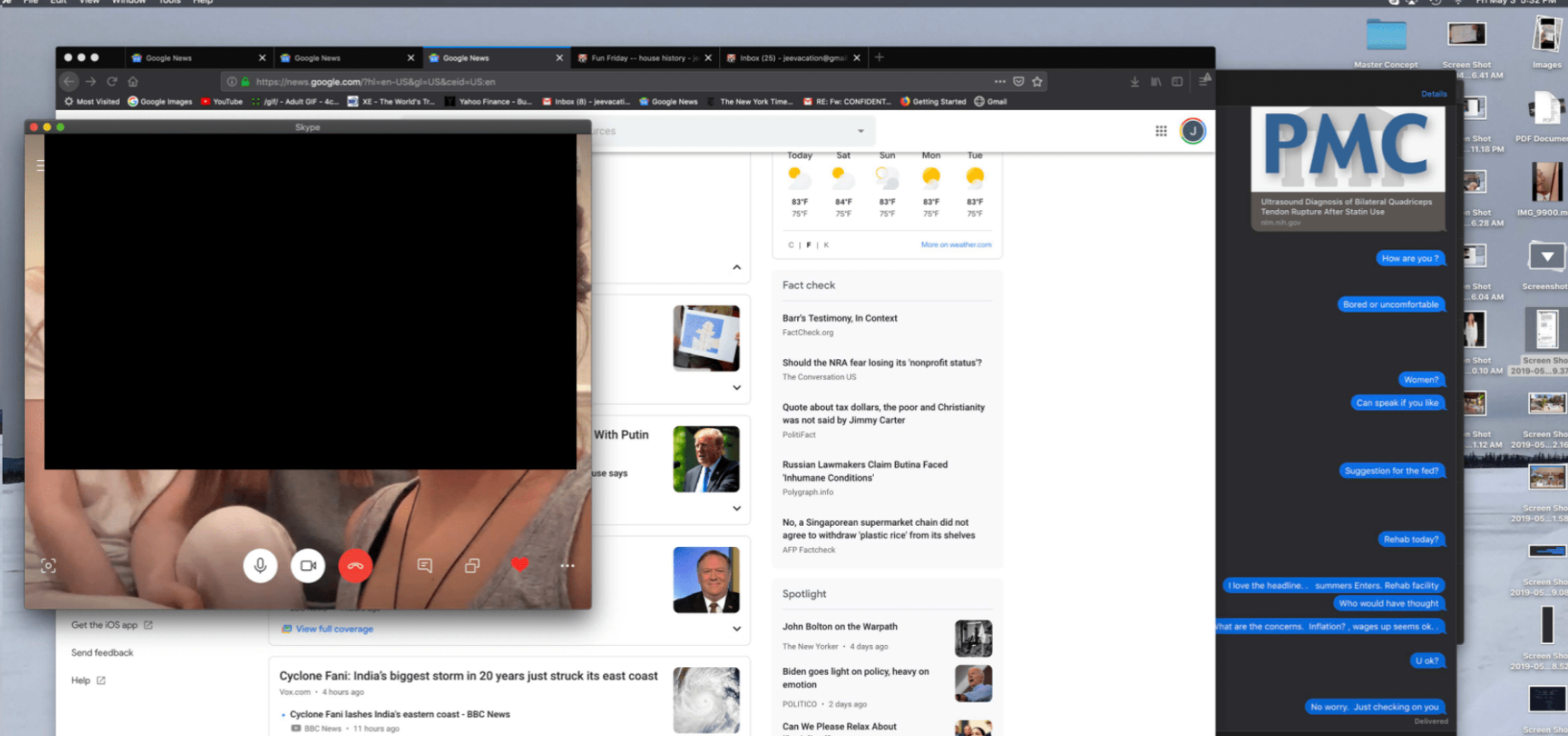Viewport: 1568px width, 736px height.
Task: Open the More on weather.com link
Action: point(955,245)
